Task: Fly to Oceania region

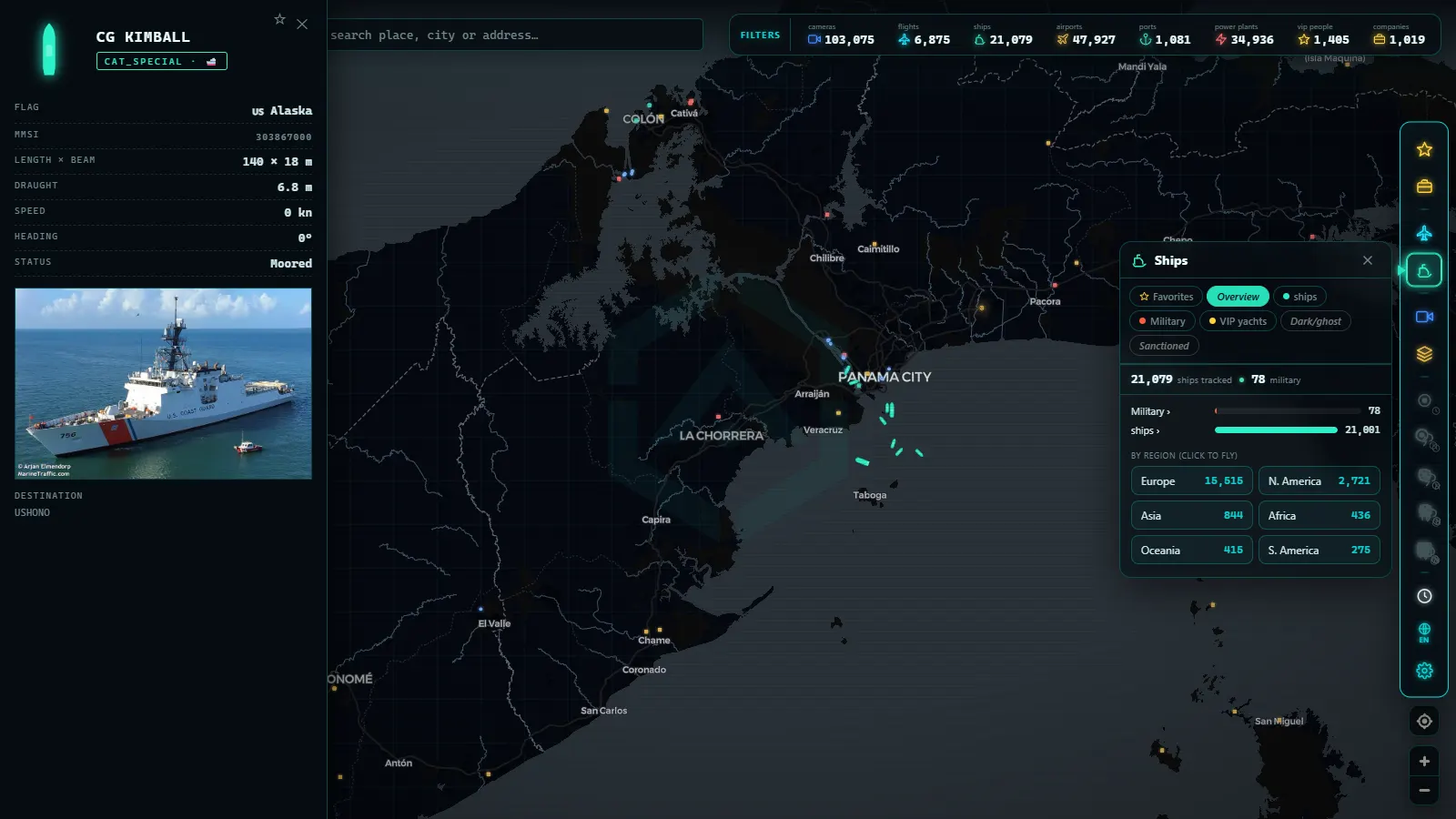Action: coord(1191,550)
